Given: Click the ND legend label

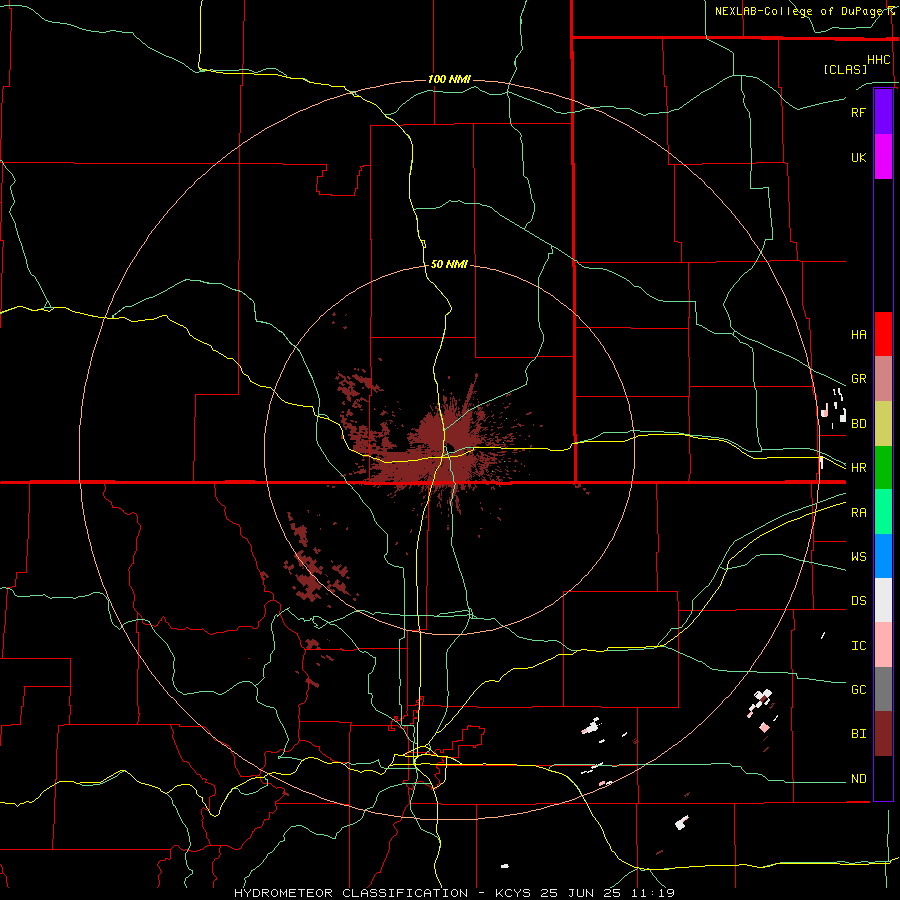Looking at the screenshot, I should tap(858, 779).
